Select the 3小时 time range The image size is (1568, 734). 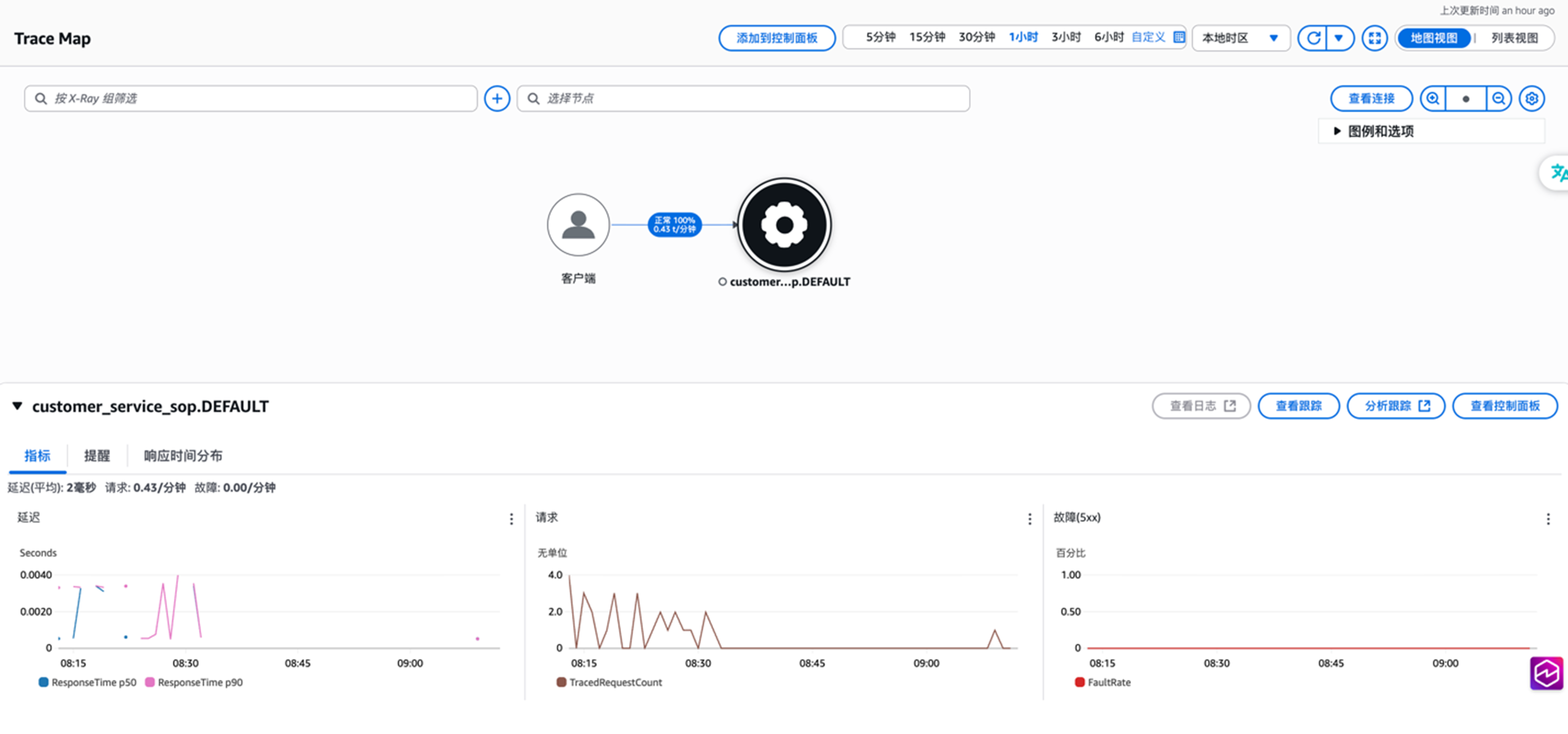point(1066,37)
